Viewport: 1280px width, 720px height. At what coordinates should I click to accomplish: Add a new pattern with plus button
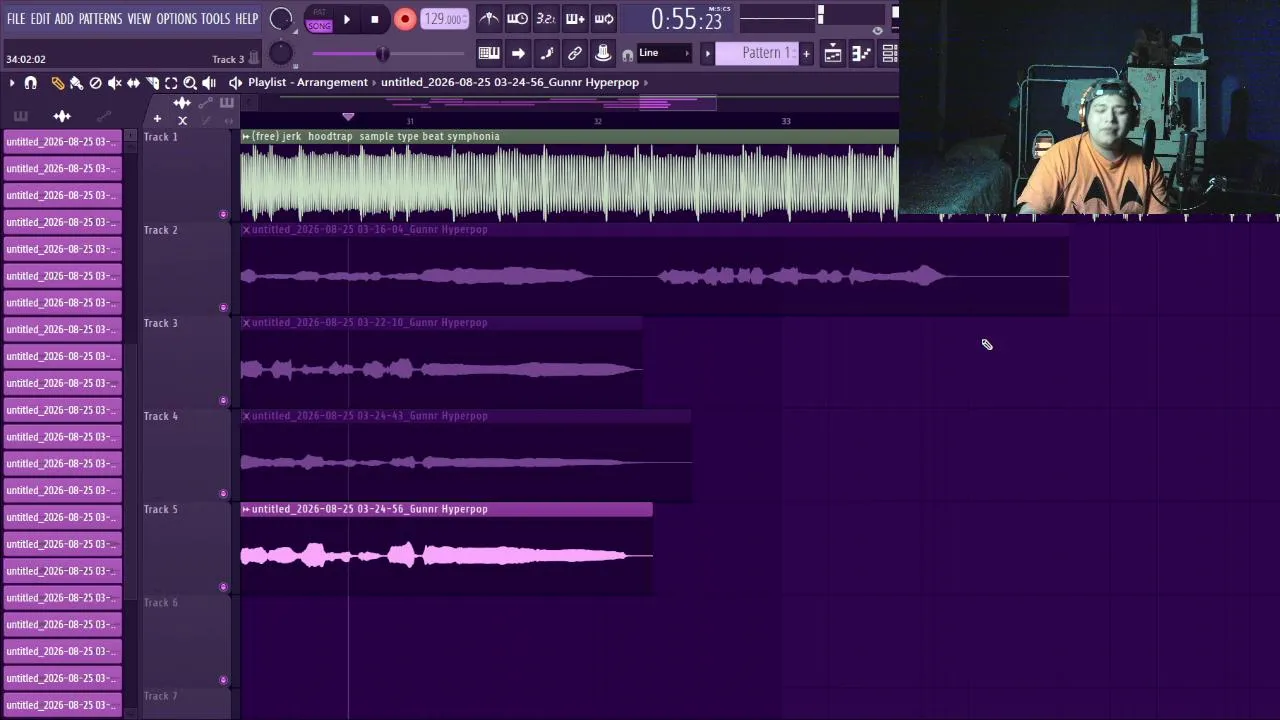tap(806, 53)
